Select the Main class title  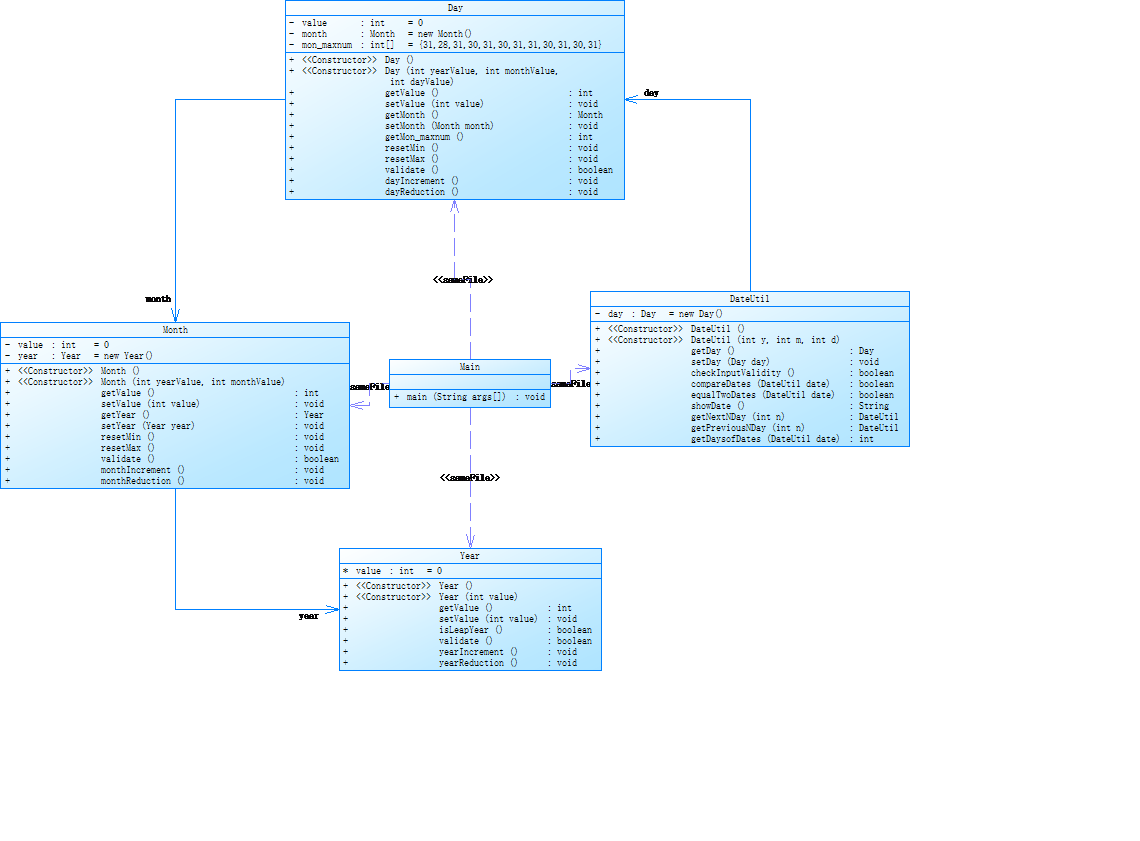[470, 367]
